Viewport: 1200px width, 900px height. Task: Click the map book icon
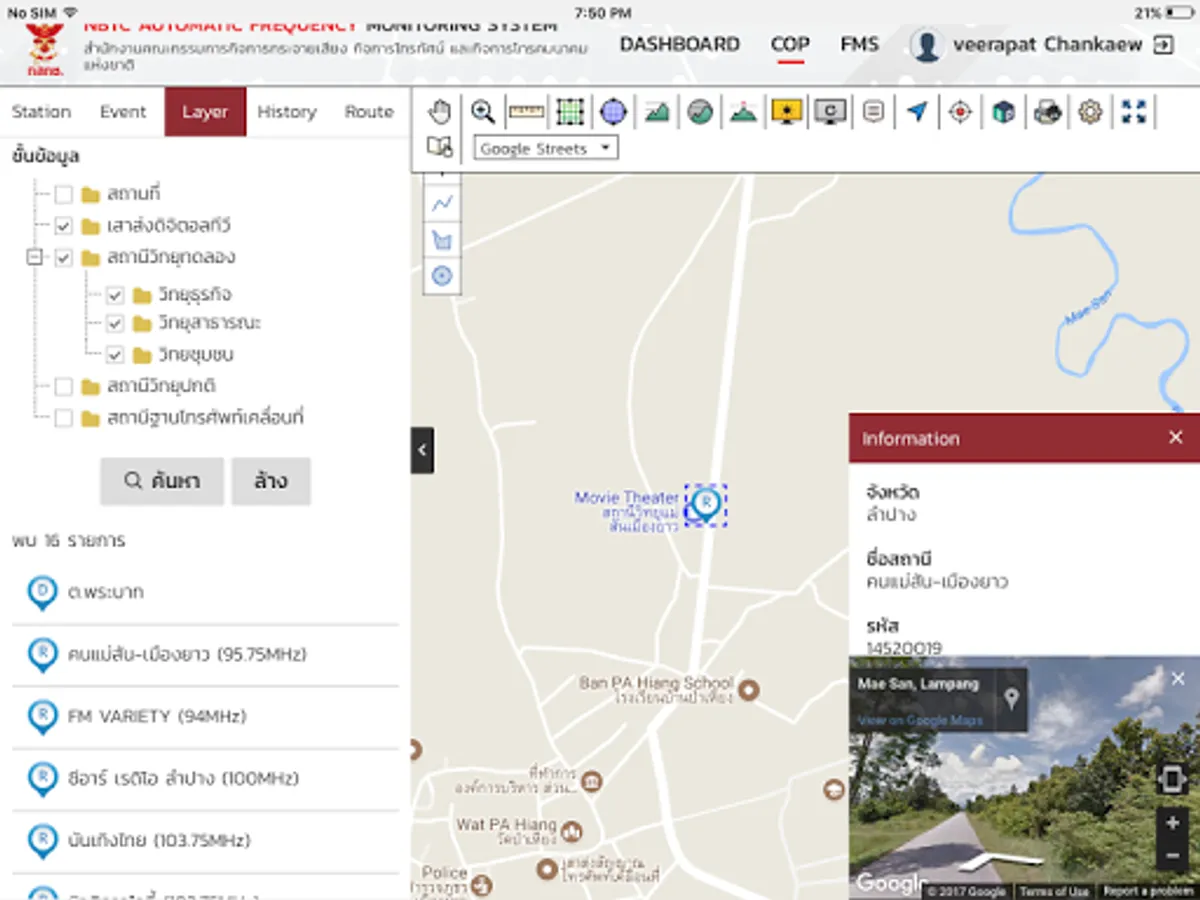pos(440,148)
